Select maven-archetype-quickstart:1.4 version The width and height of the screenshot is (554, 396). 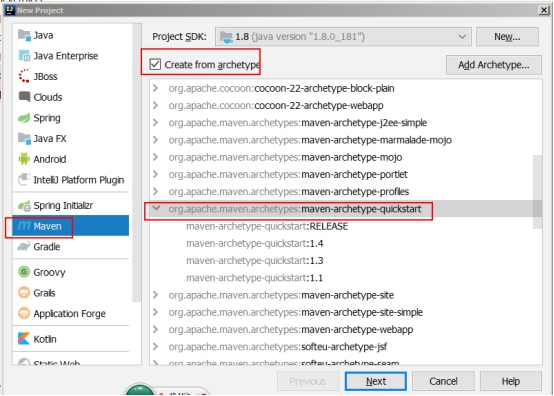pyautogui.click(x=255, y=243)
